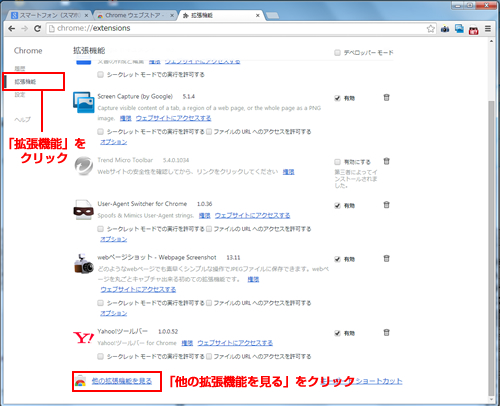Image resolution: width=500 pixels, height=406 pixels.
Task: Remove Screen Capture extension via trash icon
Action: click(x=386, y=98)
